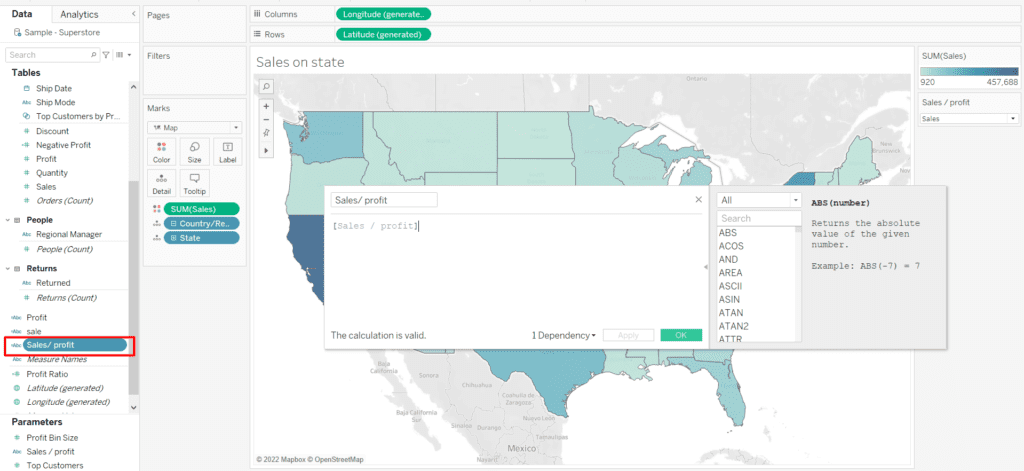Open the 1 Dependency dropdown
The image size is (1024, 471).
pyautogui.click(x=564, y=335)
